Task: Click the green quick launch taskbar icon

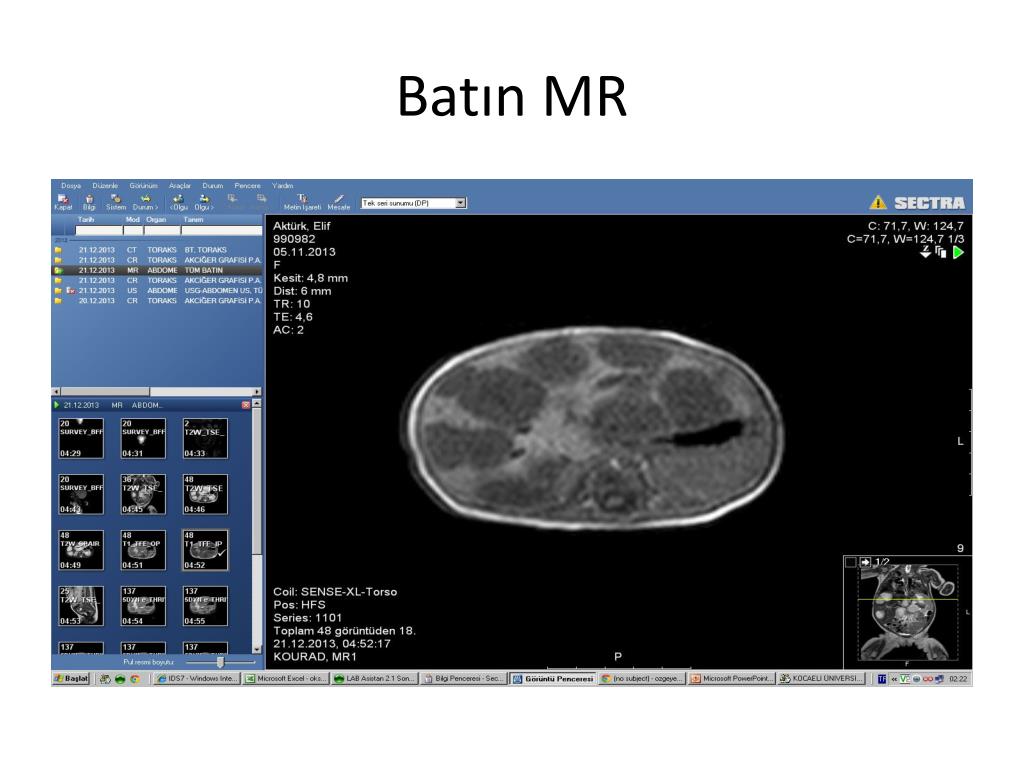Action: [120, 679]
